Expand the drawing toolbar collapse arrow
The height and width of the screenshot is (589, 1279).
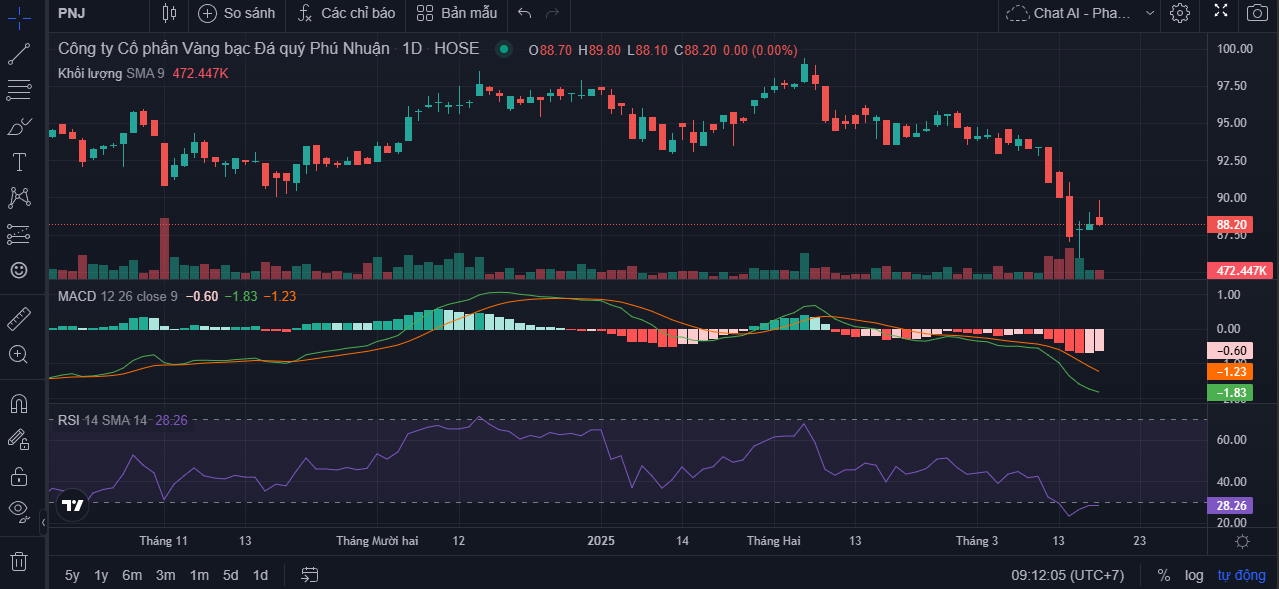pyautogui.click(x=43, y=522)
